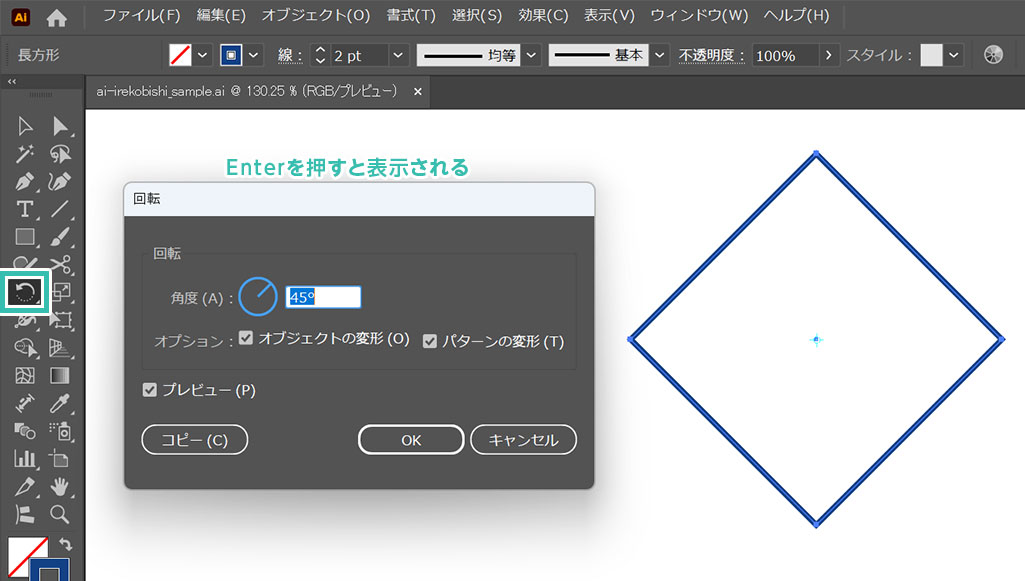1025x581 pixels.
Task: Select the Eyedropper tool
Action: pos(60,403)
